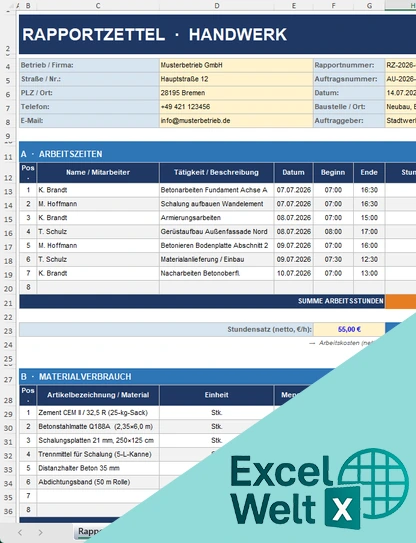Image resolution: width=416 pixels, height=543 pixels.
Task: Select 'M. Hoffmann' in position 2
Action: pyautogui.click(x=98, y=204)
